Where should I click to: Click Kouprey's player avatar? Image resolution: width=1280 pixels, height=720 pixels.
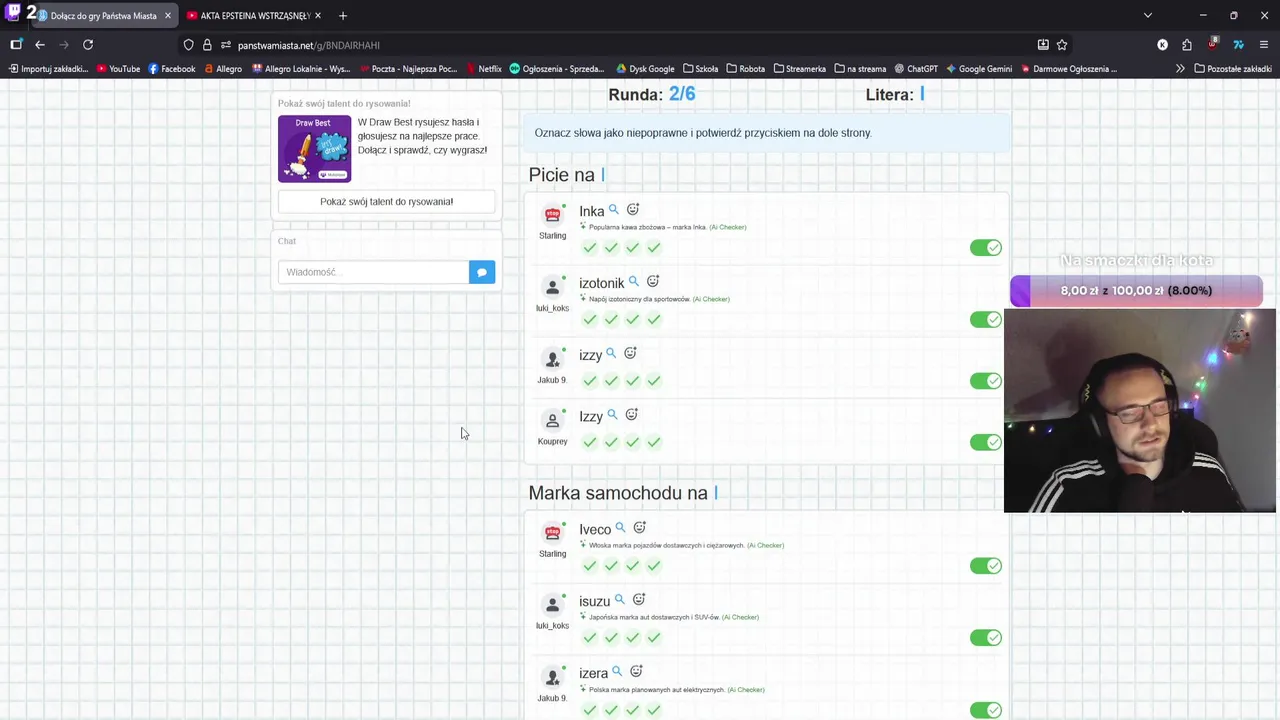click(552, 420)
